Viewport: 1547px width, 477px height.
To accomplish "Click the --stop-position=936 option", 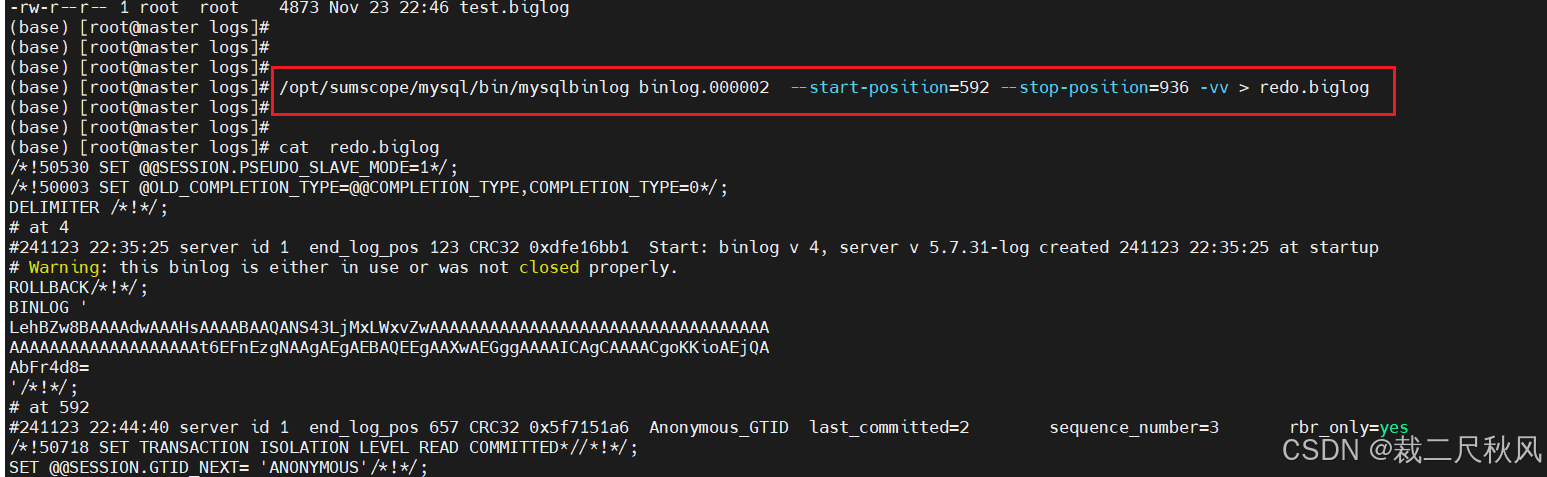I will point(1094,88).
